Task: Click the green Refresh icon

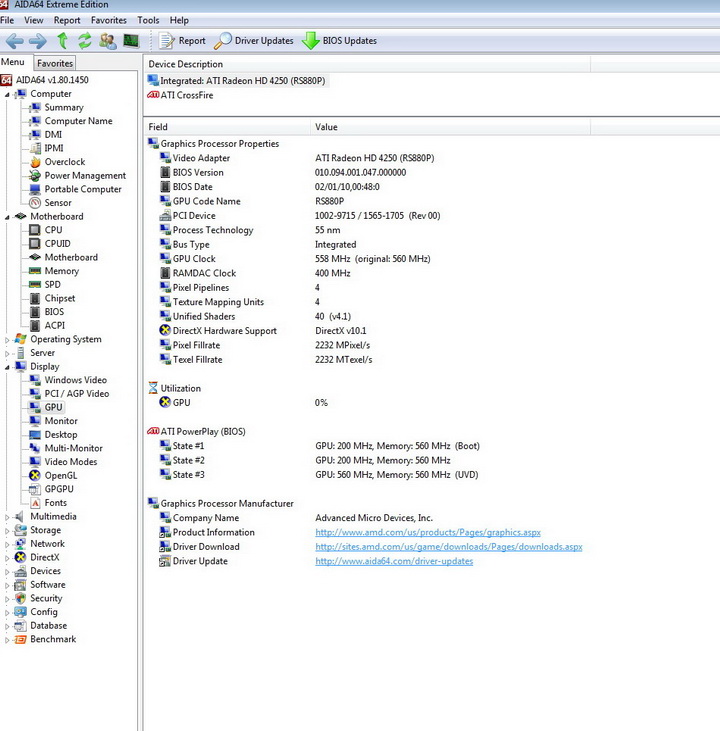Action: 84,41
